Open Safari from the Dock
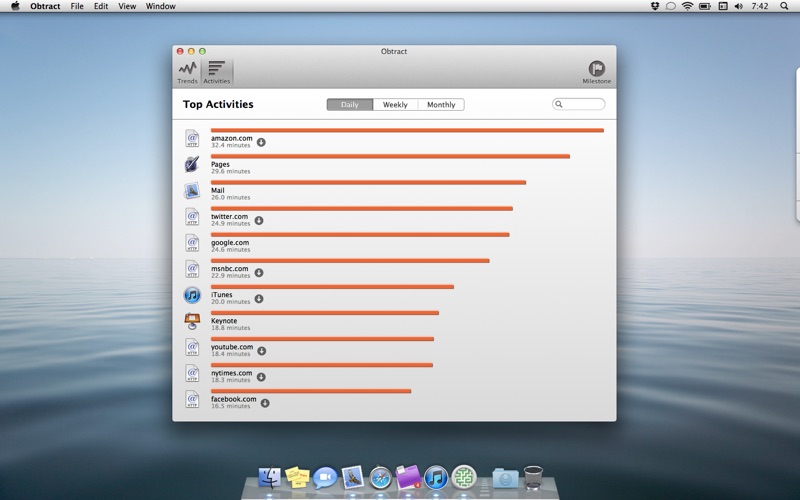 381,478
